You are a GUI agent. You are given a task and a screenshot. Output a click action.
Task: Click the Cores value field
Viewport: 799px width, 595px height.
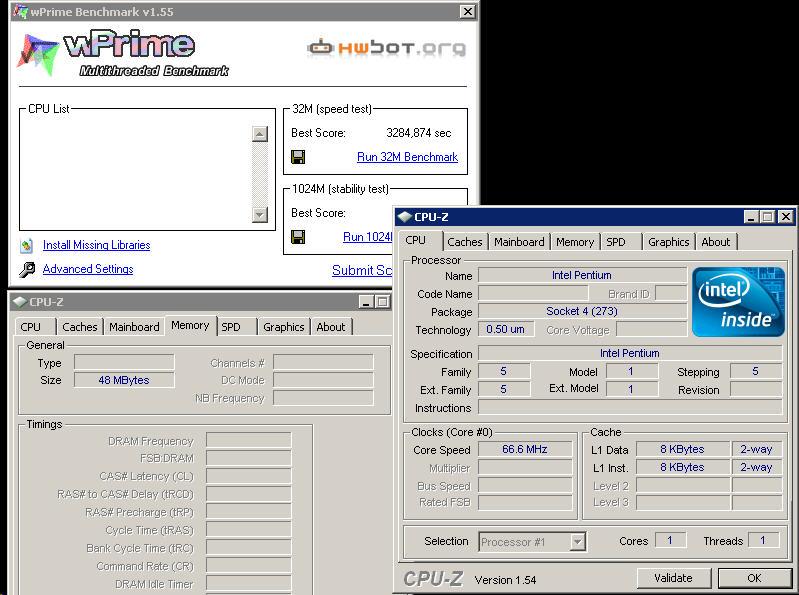[670, 540]
